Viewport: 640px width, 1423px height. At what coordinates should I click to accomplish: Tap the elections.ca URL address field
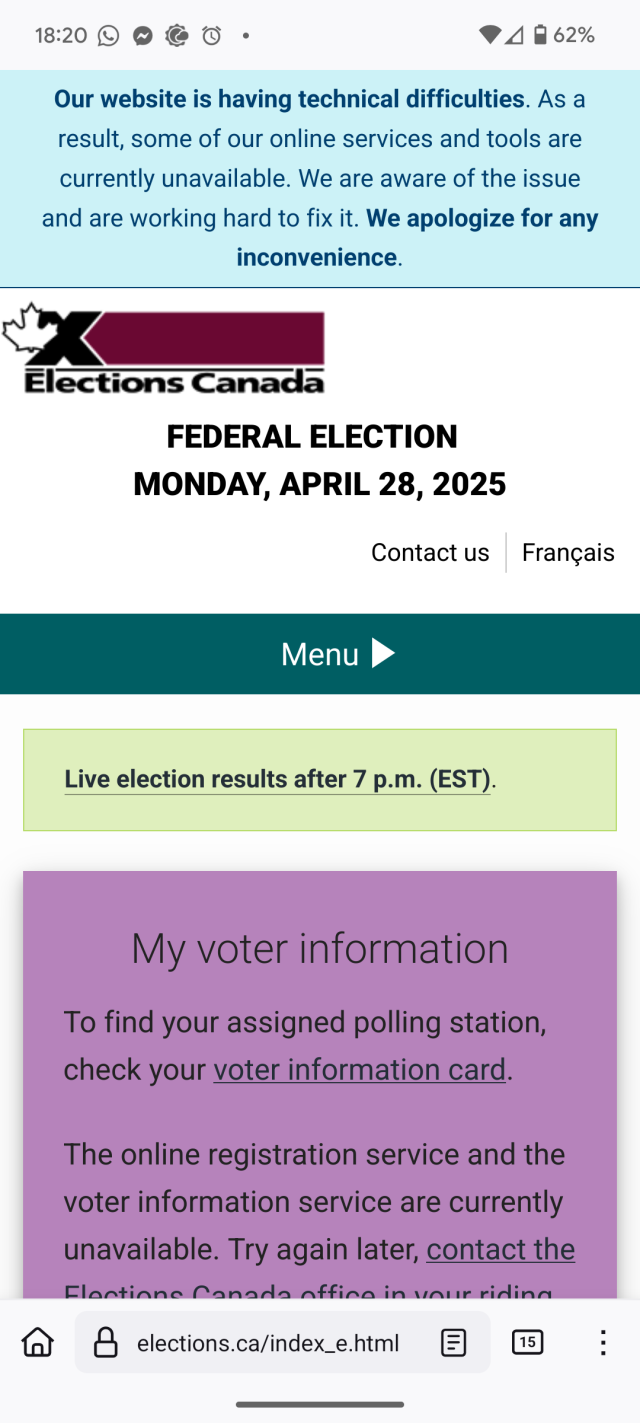pos(268,1343)
